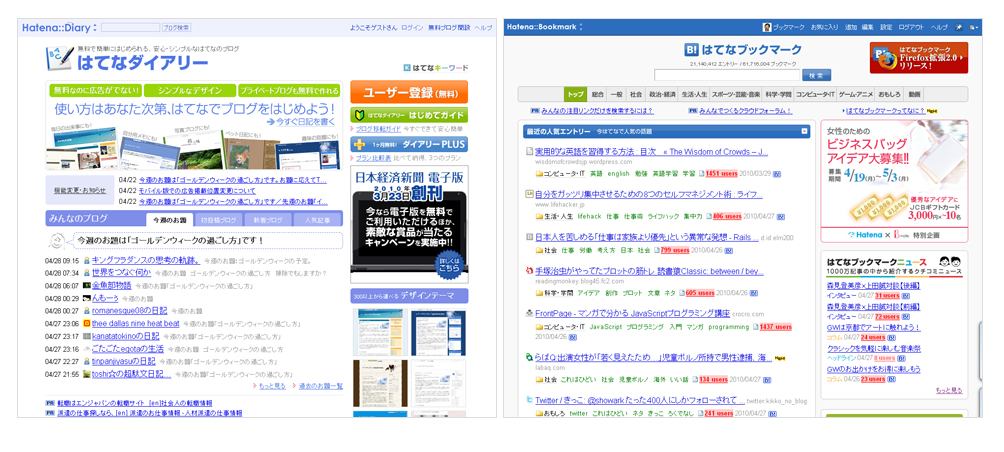The width and height of the screenshot is (1004, 452).
Task: Select the ゲーム・アニメ category tab
Action: coord(856,94)
